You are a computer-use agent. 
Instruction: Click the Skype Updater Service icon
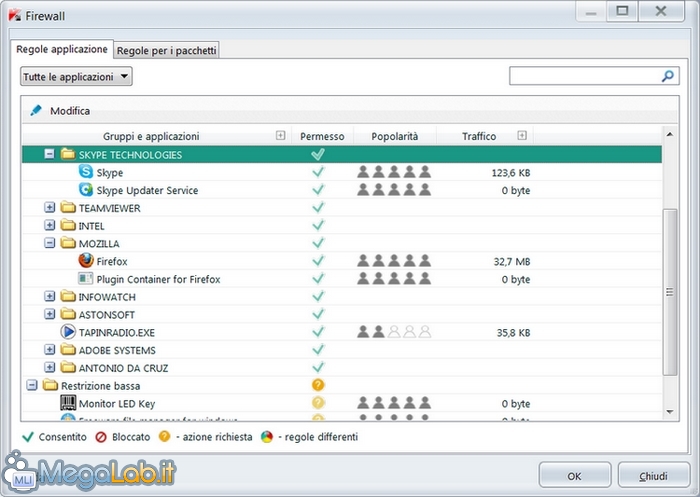(x=86, y=189)
